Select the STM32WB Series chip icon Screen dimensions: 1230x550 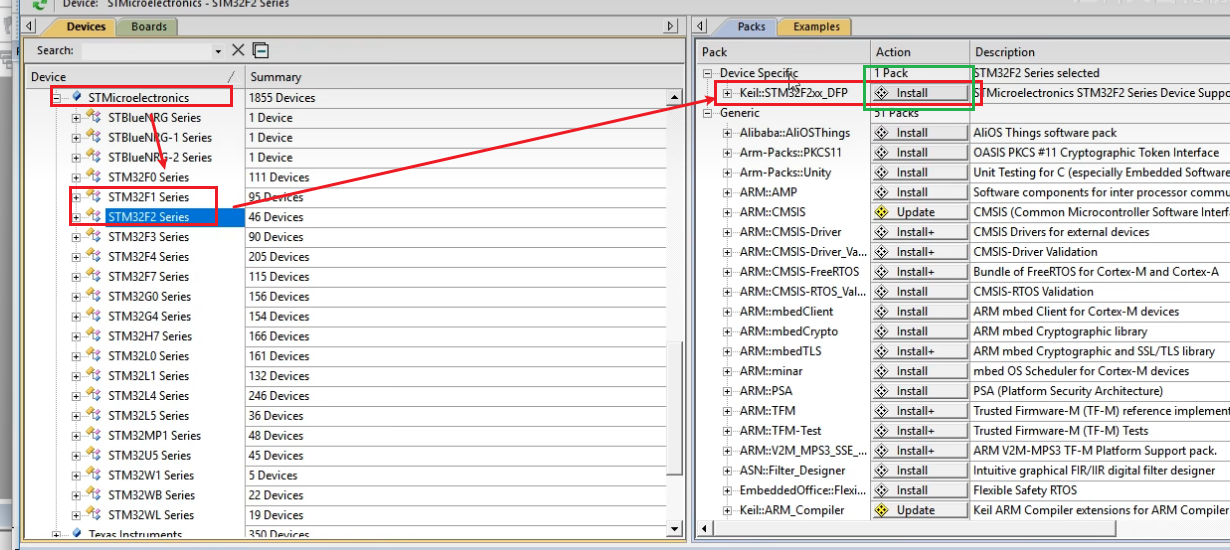click(94, 494)
